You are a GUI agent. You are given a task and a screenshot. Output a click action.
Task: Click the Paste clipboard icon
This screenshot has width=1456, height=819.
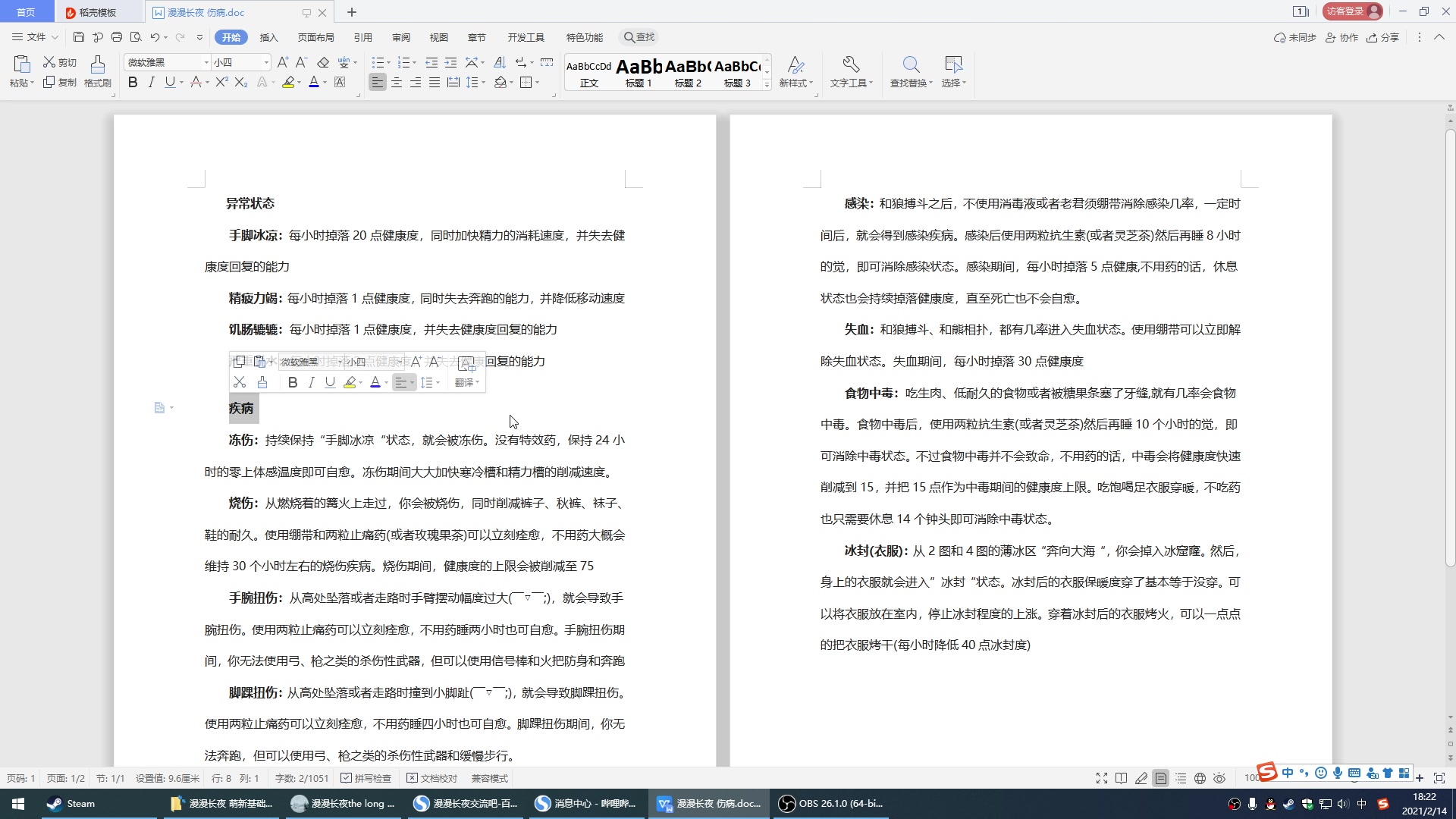click(21, 64)
